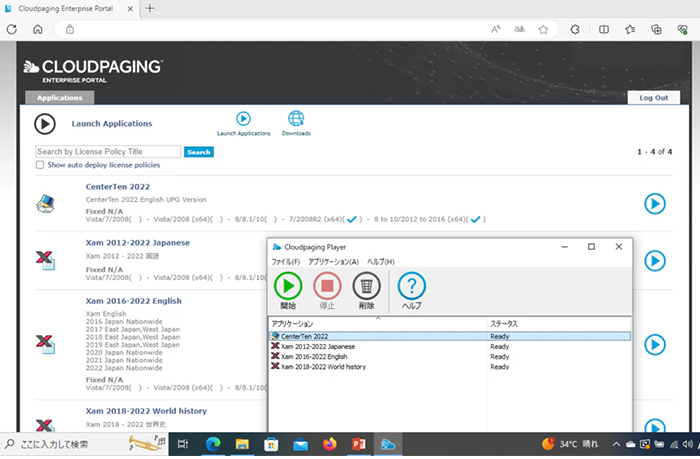Select Xam 2016-2022 English row in Player list
The width and height of the screenshot is (700, 459).
[x=450, y=357]
